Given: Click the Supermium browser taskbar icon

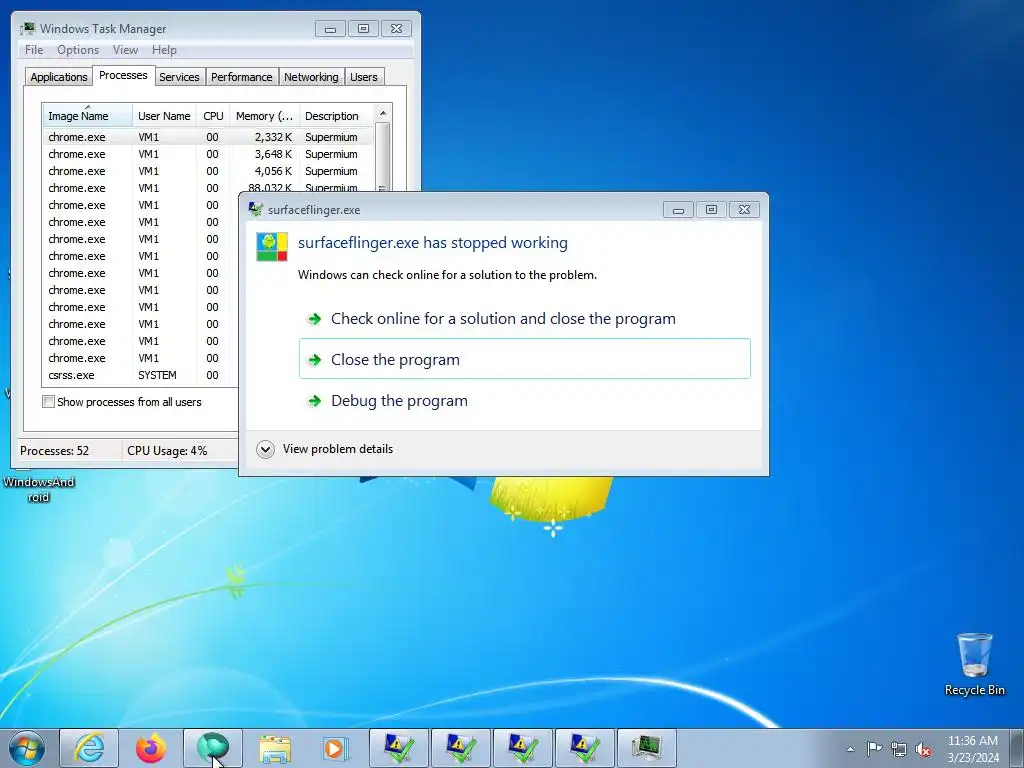Looking at the screenshot, I should click(x=213, y=748).
